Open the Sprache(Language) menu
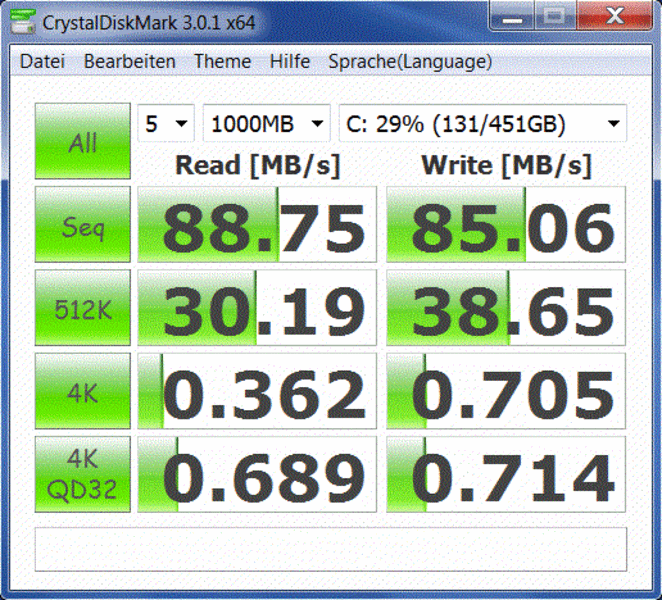The image size is (662, 600). [x=410, y=62]
